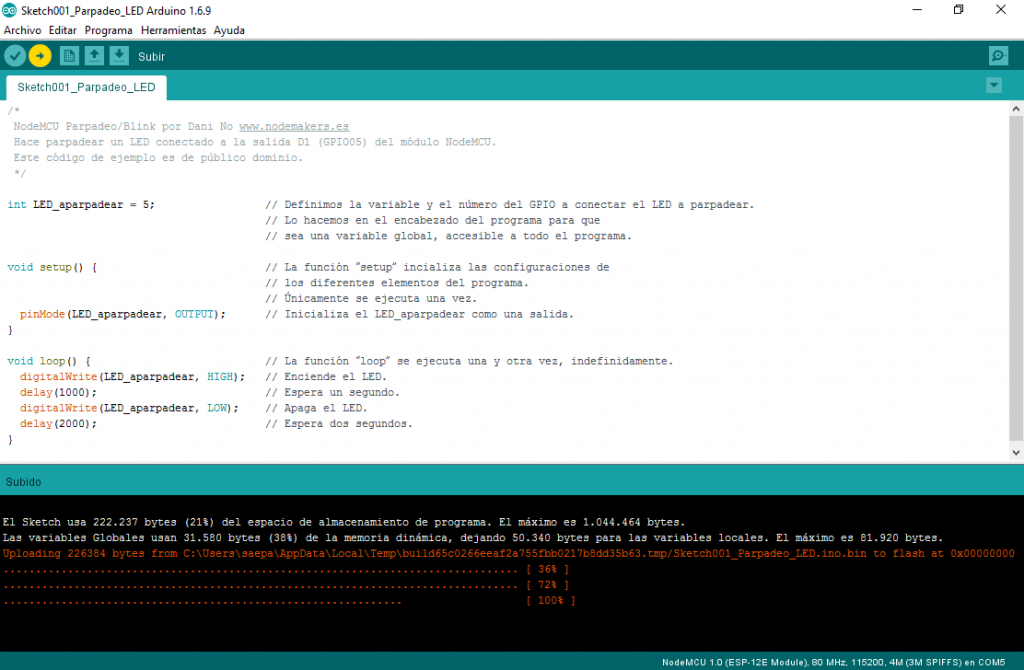The width and height of the screenshot is (1024, 670).
Task: Click the 'void loop() {' line
Action: pos(49,361)
